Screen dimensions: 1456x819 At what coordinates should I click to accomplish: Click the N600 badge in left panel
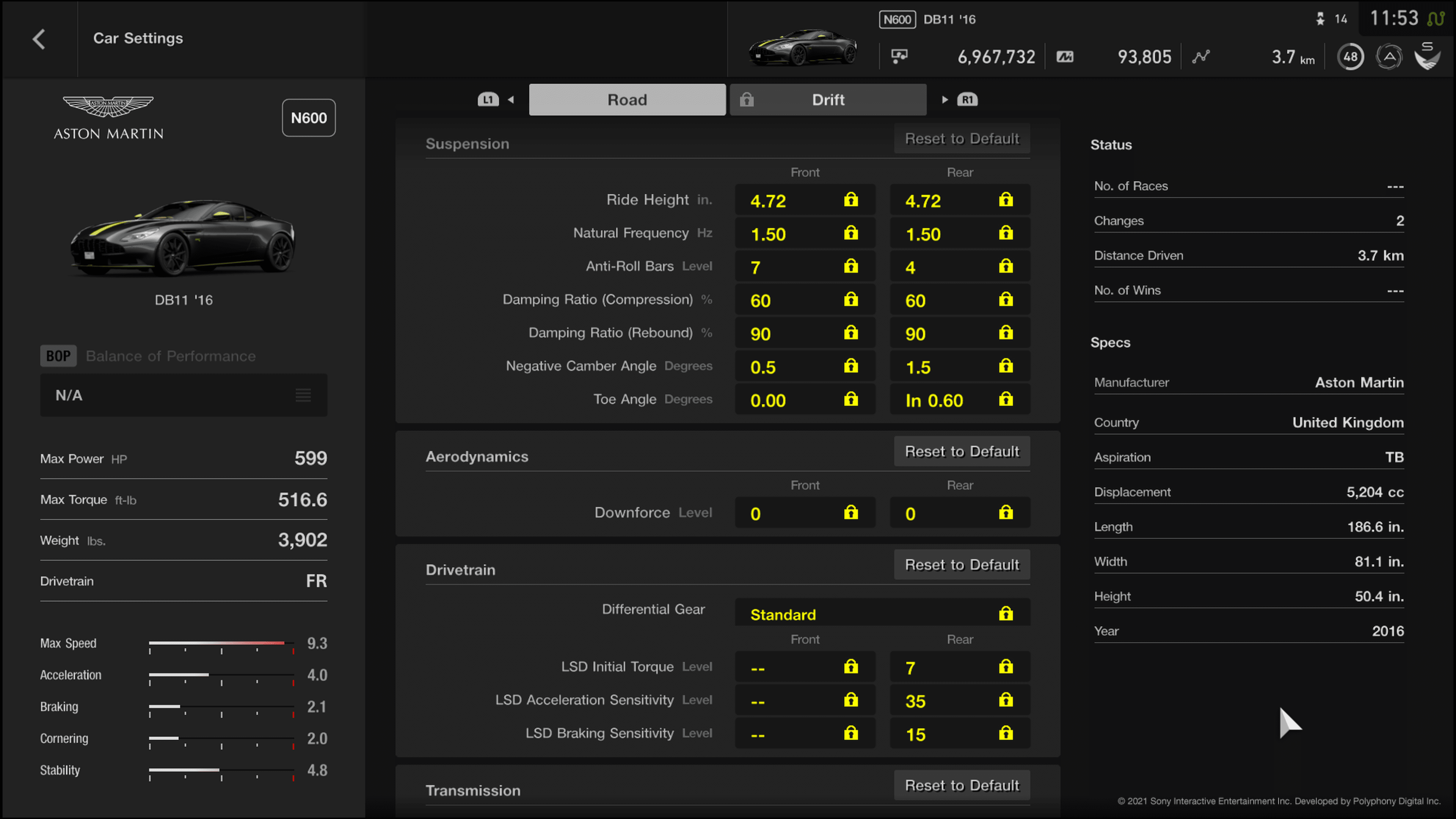[x=309, y=118]
